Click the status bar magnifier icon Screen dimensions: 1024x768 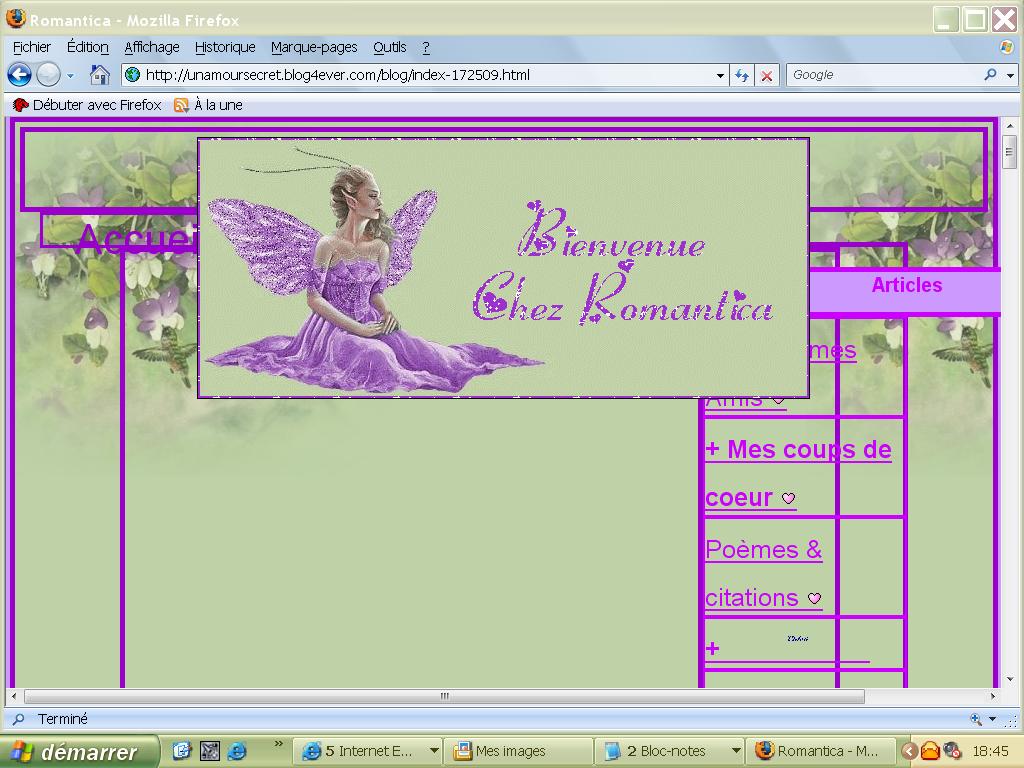tap(19, 719)
